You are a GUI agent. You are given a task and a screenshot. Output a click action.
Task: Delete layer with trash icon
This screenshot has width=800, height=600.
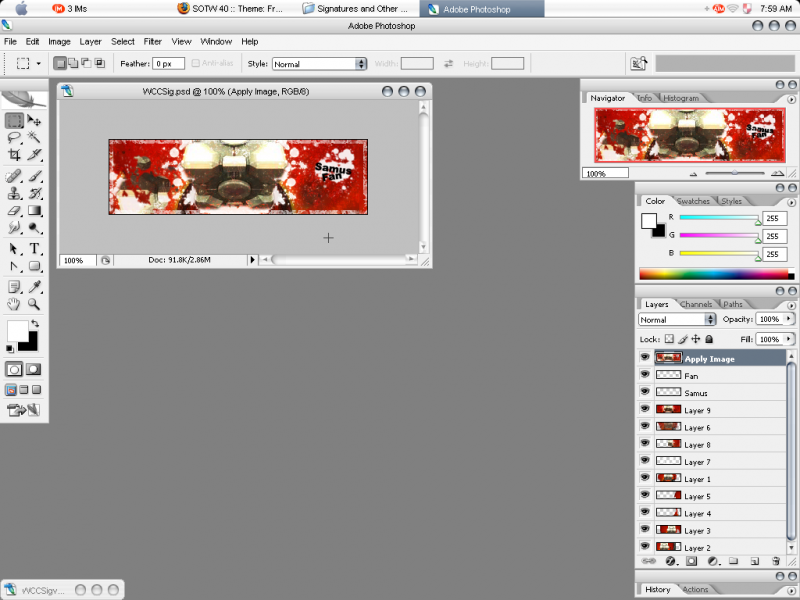(776, 561)
